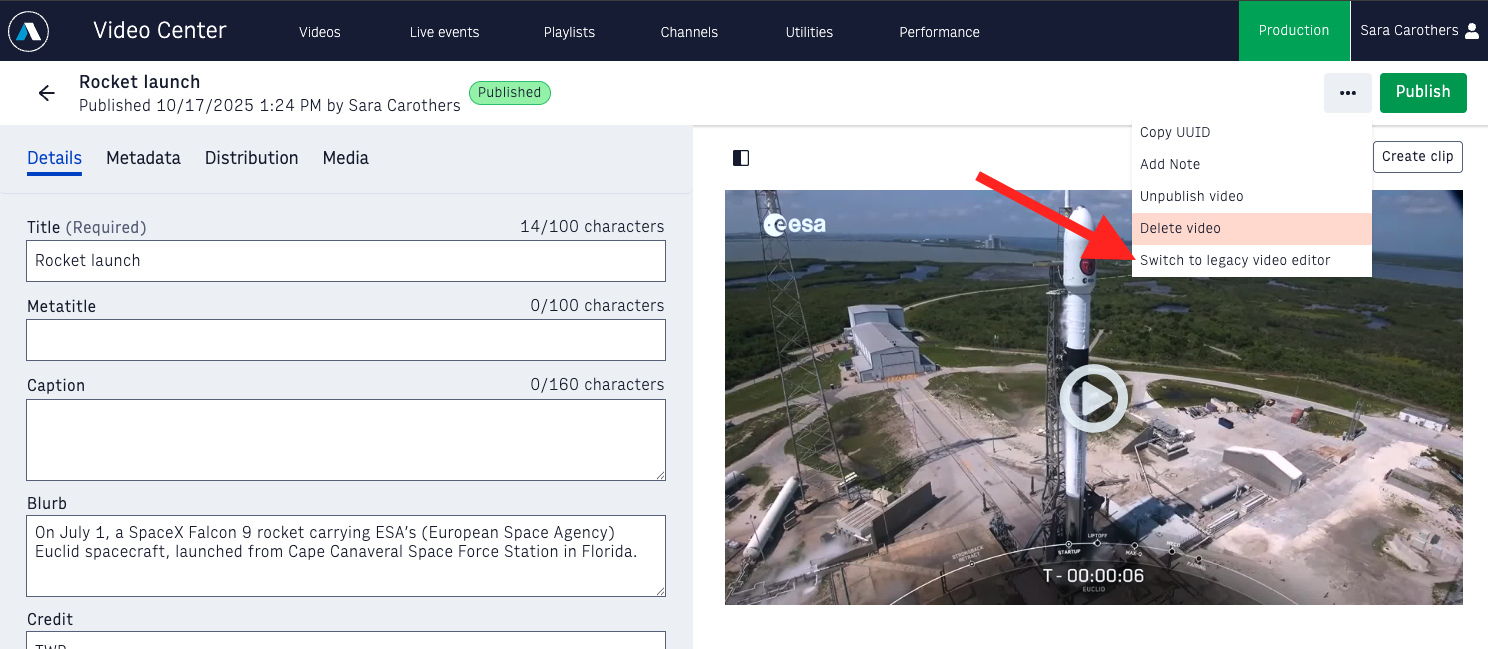Open the Production environment selector
Viewport: 1488px width, 649px height.
(1294, 31)
